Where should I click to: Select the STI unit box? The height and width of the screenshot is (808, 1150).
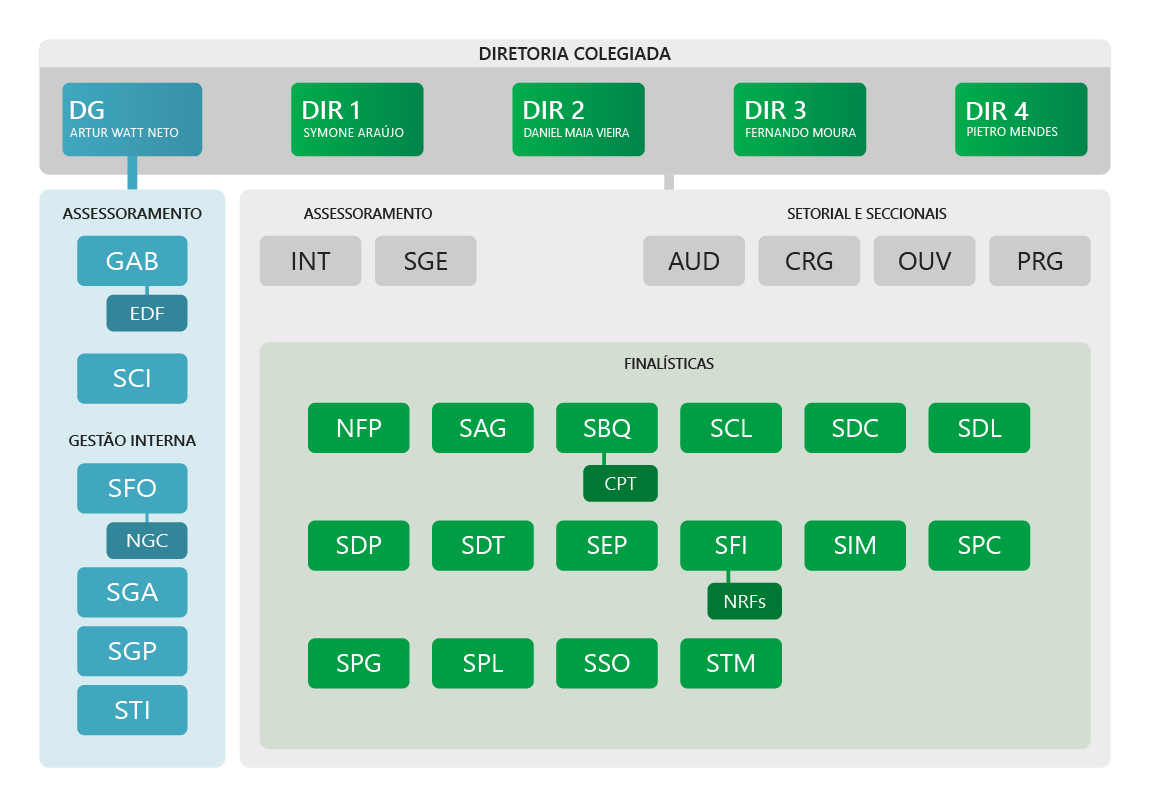[x=132, y=710]
